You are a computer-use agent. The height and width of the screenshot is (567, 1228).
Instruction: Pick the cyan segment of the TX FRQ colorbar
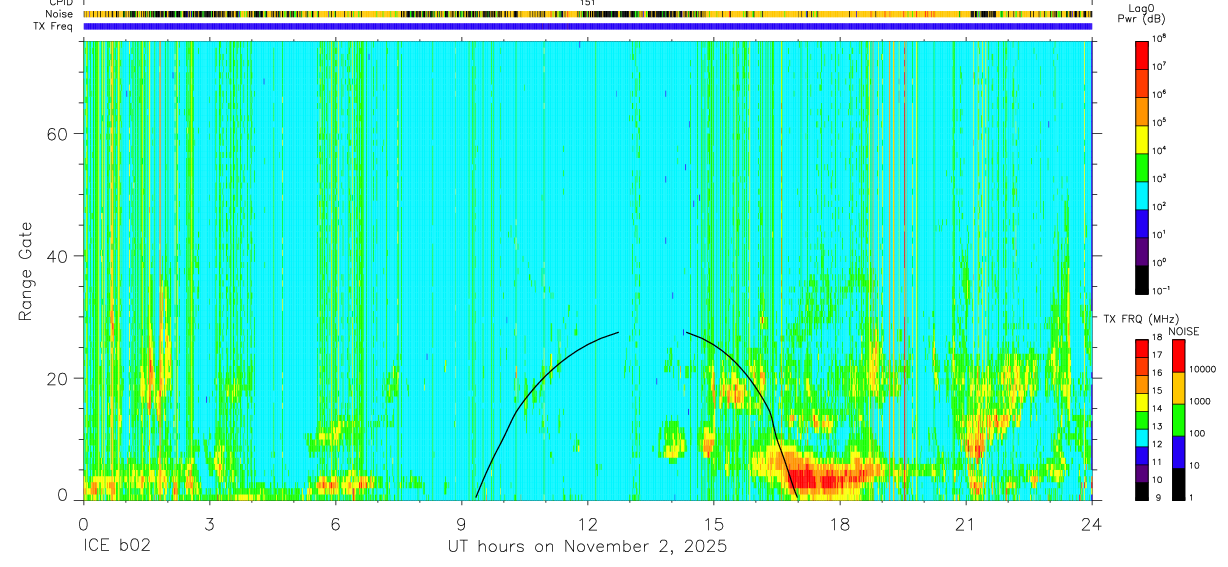[x=1142, y=437]
